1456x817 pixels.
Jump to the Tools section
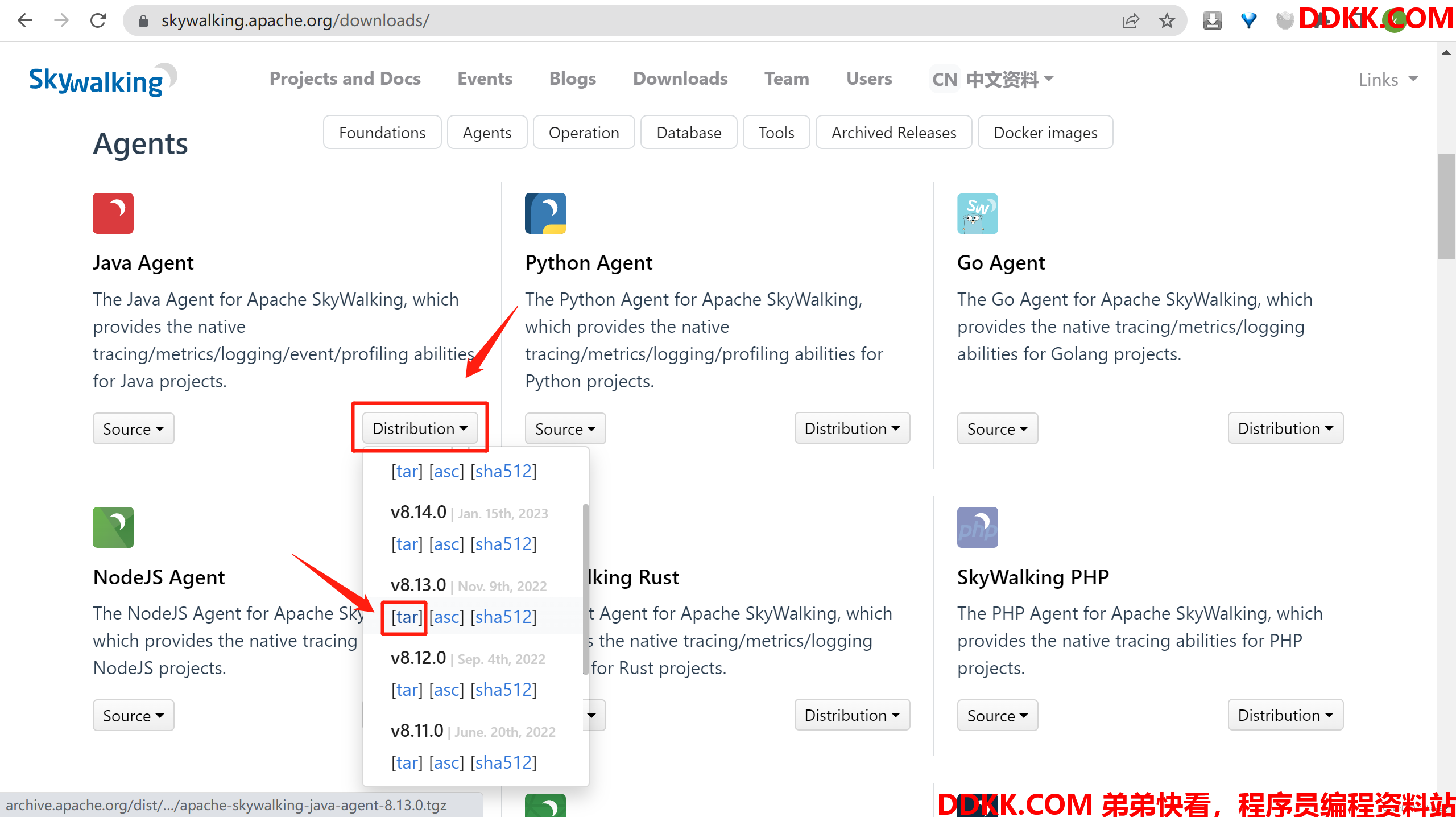pos(776,133)
